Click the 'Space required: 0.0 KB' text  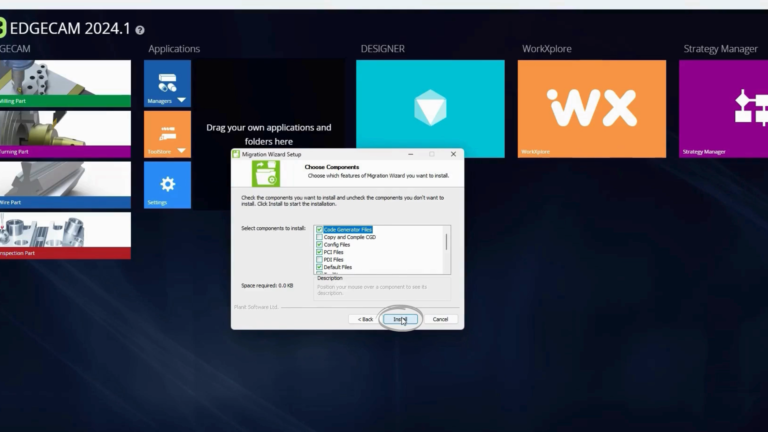267,286
